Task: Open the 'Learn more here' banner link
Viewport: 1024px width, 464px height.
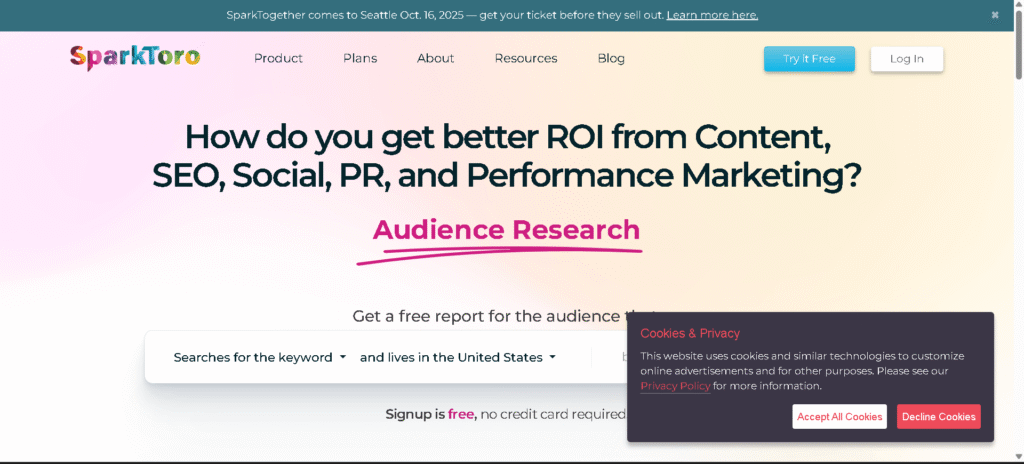Action: pos(712,15)
